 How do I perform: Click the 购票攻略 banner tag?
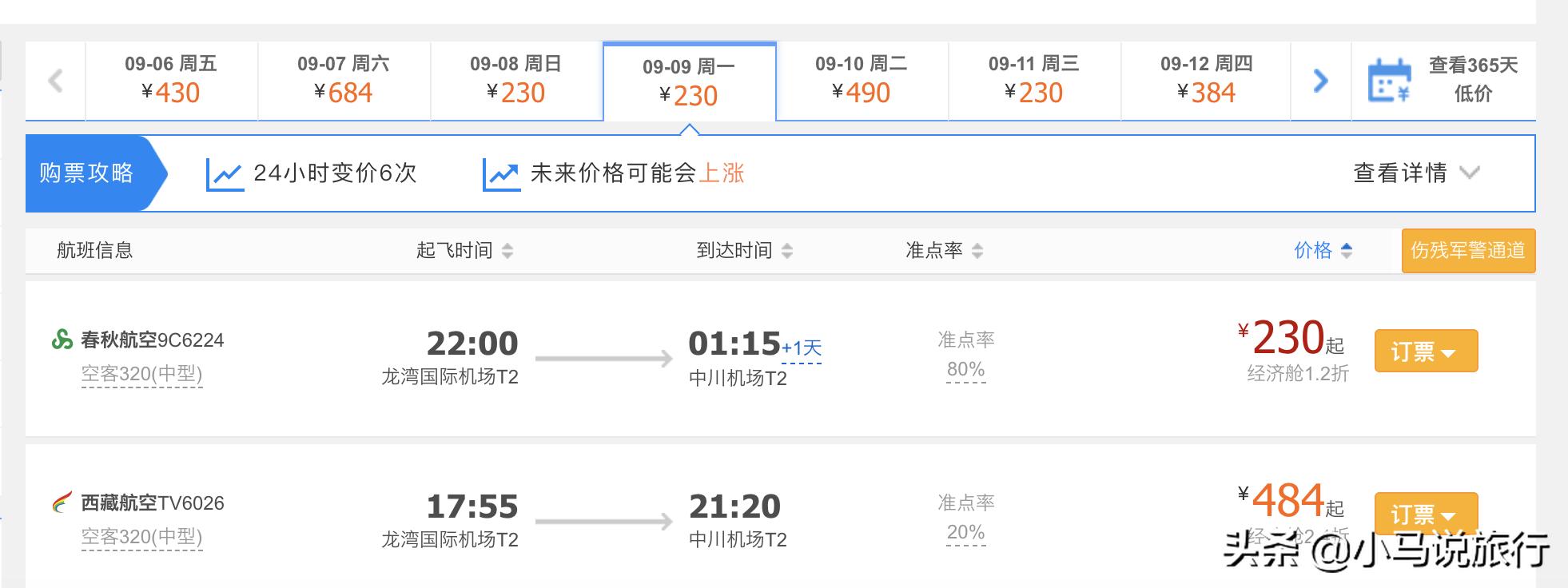[88, 173]
